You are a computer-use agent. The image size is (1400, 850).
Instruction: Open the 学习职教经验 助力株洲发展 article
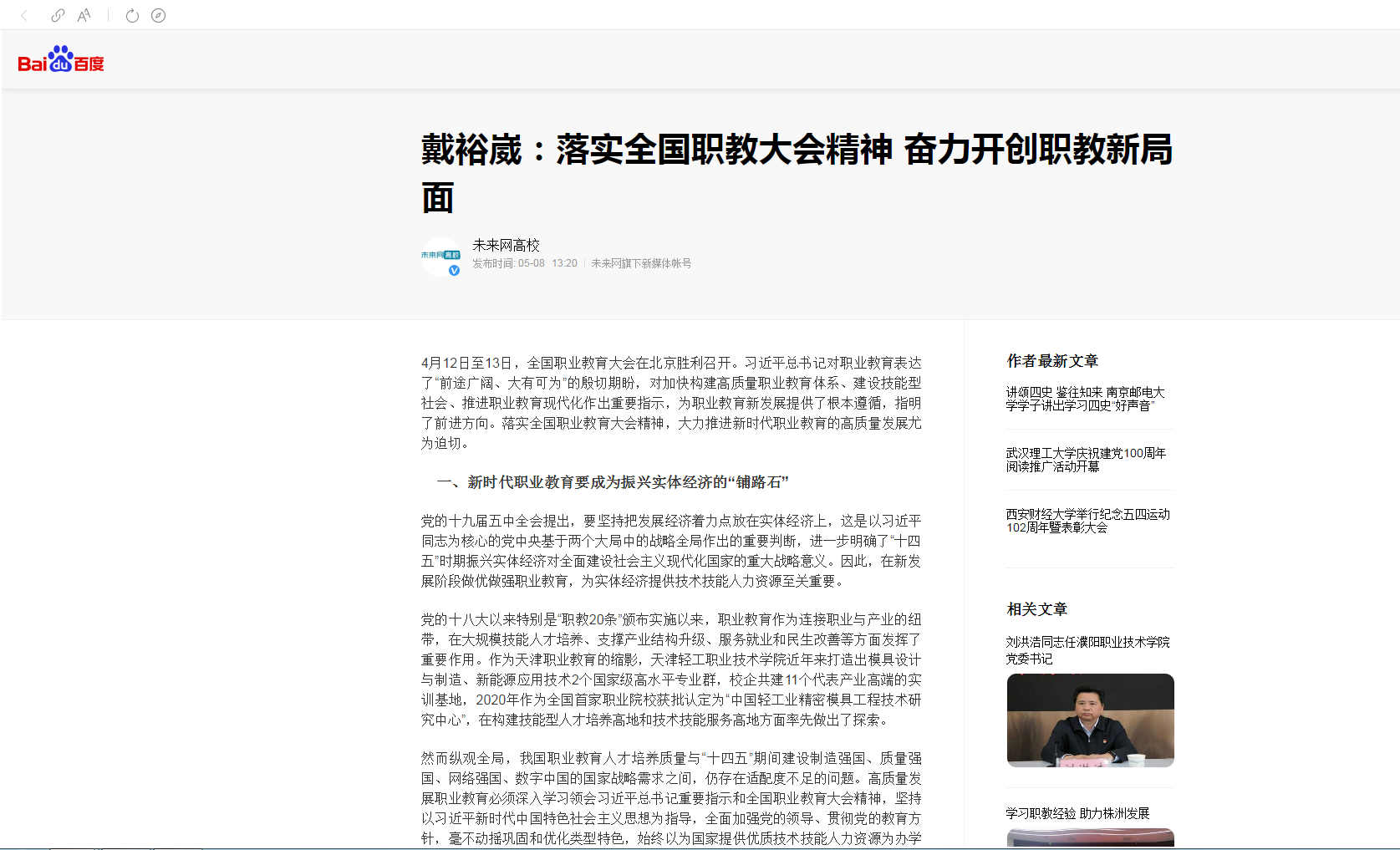[1077, 813]
